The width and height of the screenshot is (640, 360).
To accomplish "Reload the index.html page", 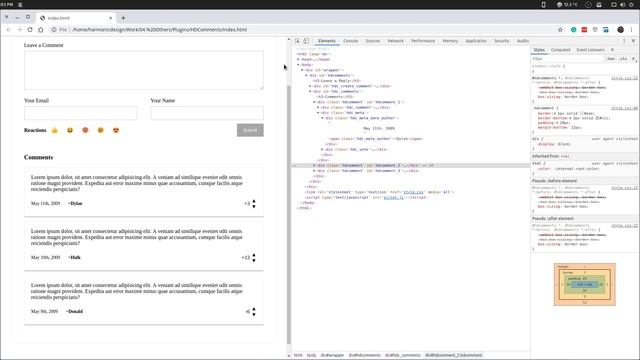I will (x=30, y=30).
